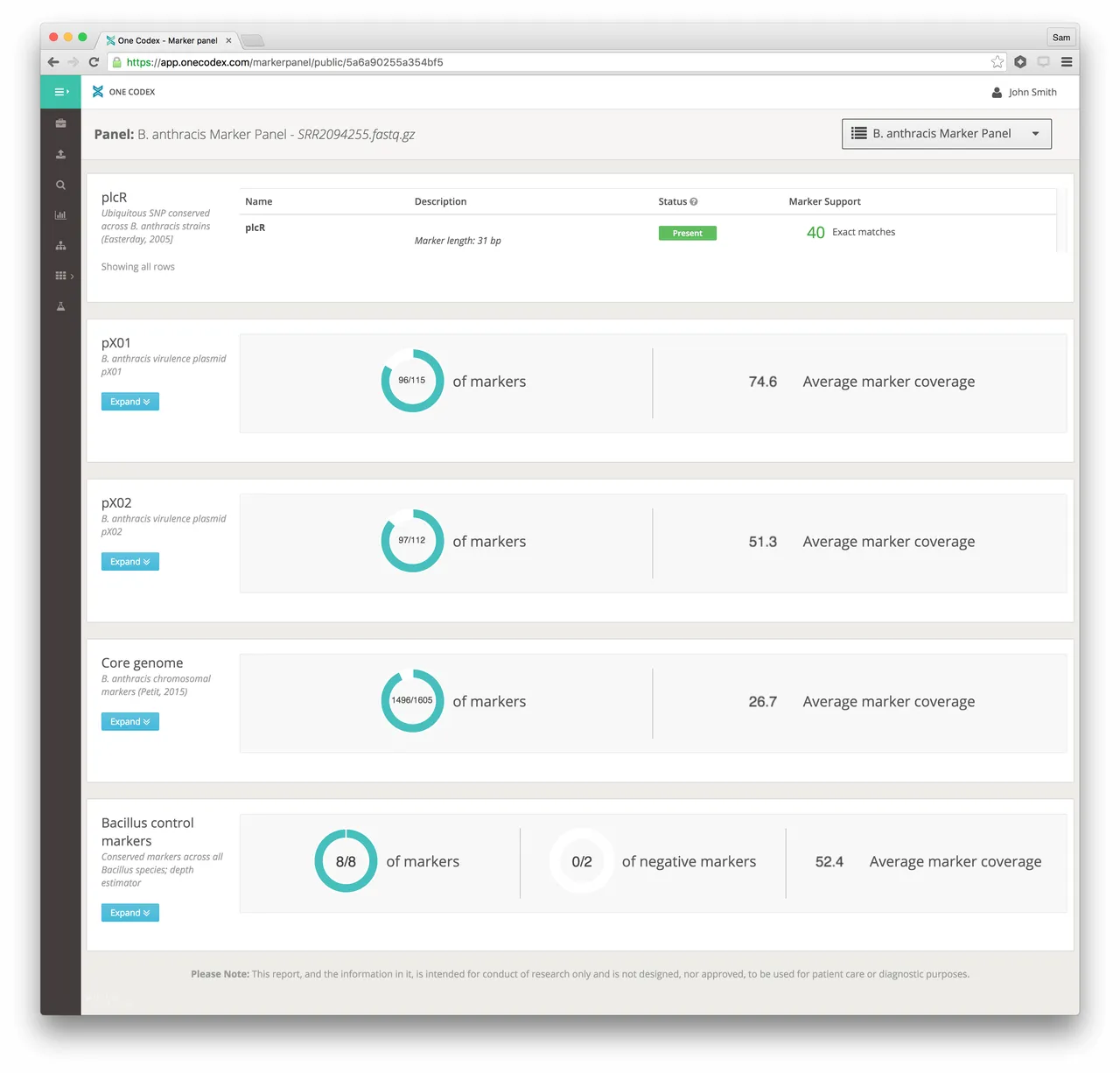
Task: Open the John Smith user menu
Action: click(x=1024, y=92)
